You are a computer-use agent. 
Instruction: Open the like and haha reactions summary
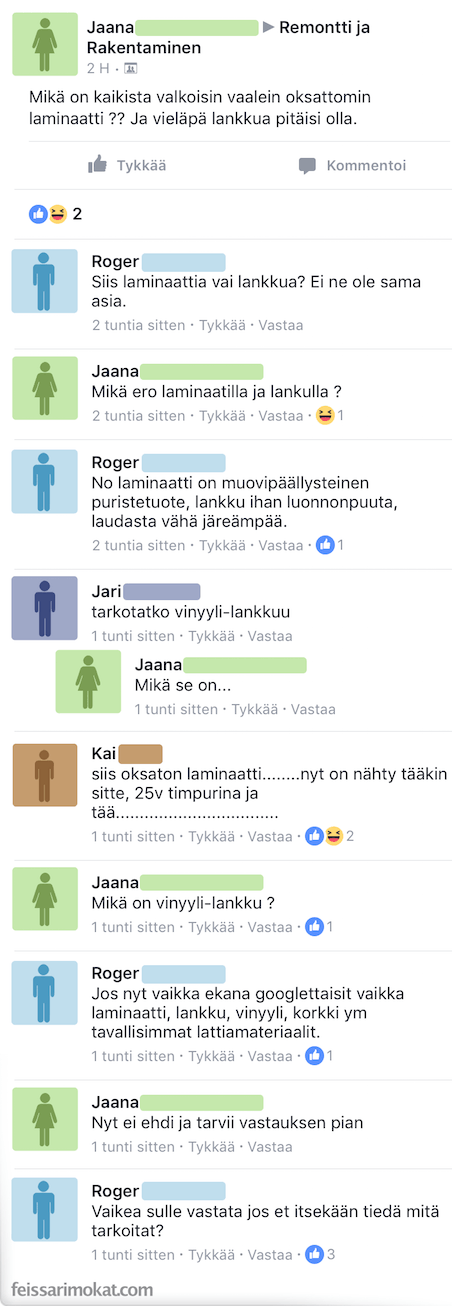coord(56,214)
